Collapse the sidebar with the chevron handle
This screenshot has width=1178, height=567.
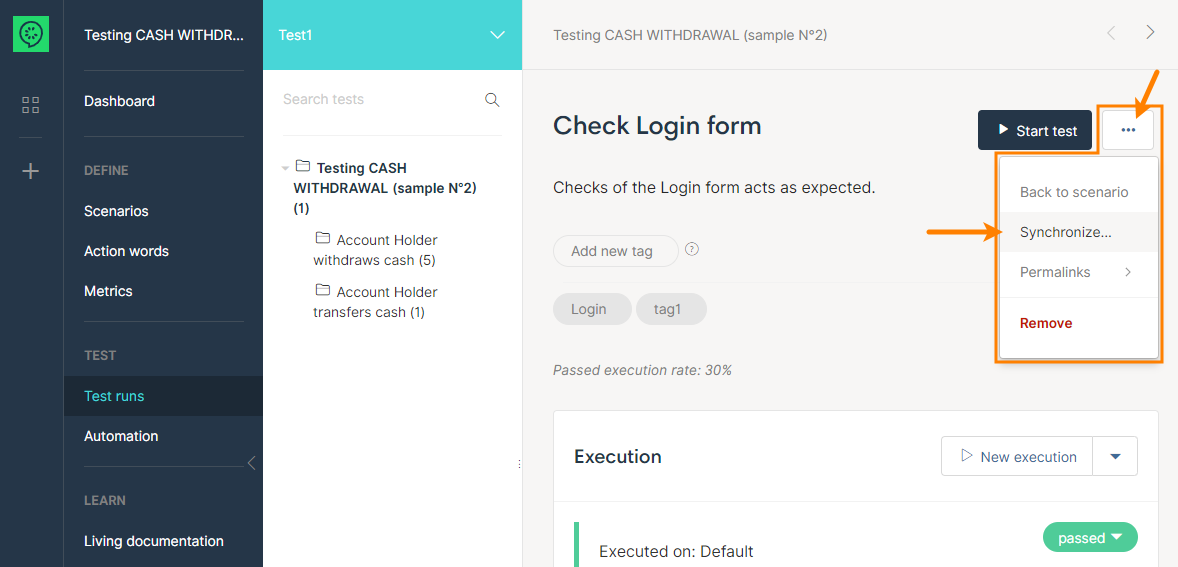tap(251, 462)
